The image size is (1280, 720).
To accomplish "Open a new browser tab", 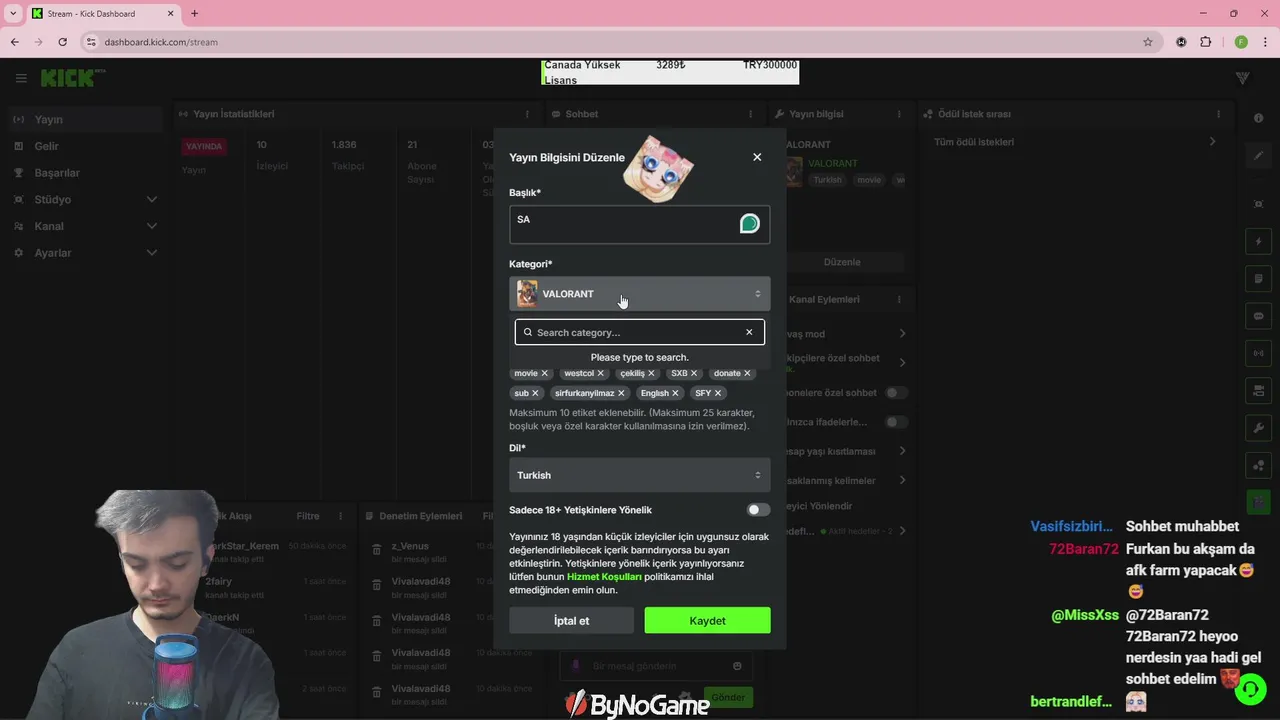I will coord(194,14).
